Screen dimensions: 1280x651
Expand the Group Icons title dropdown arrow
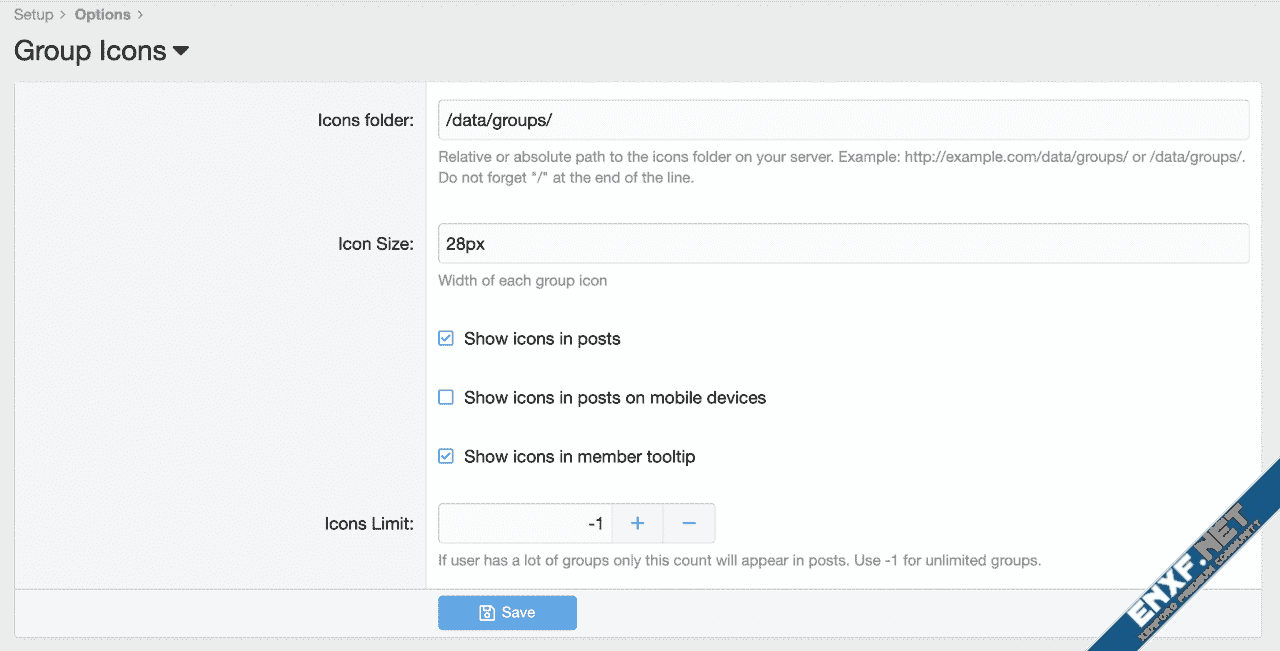pyautogui.click(x=181, y=51)
